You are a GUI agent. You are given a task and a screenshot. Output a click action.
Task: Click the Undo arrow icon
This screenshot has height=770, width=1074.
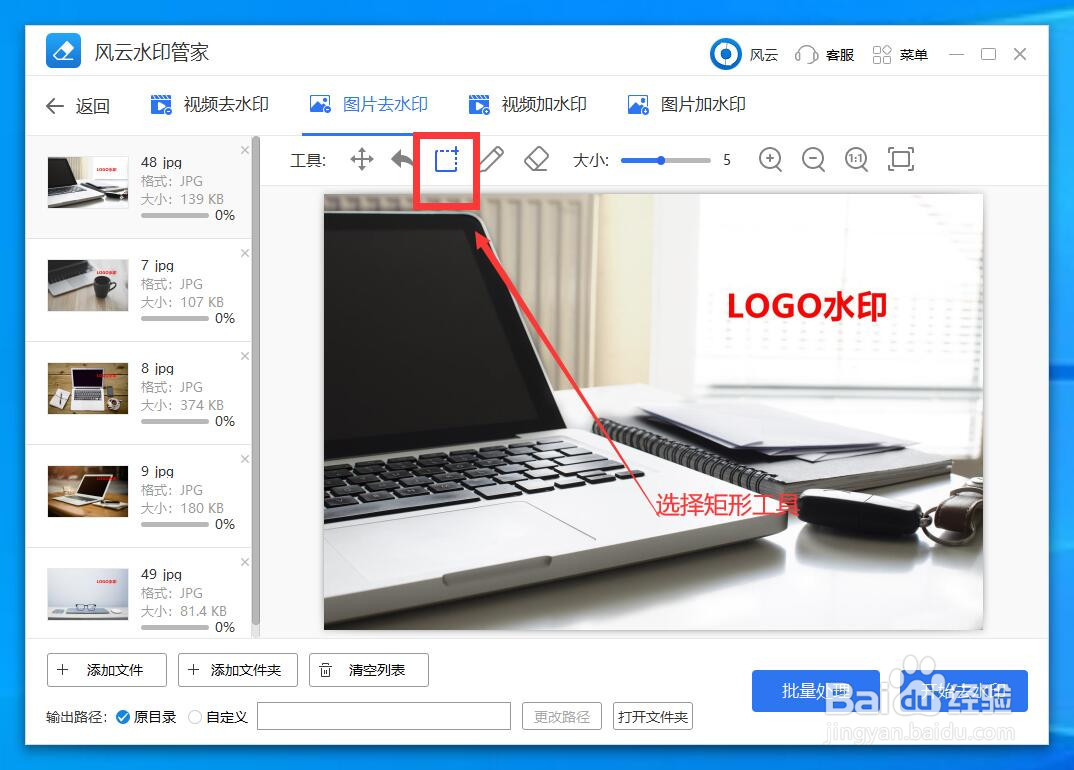(x=404, y=159)
